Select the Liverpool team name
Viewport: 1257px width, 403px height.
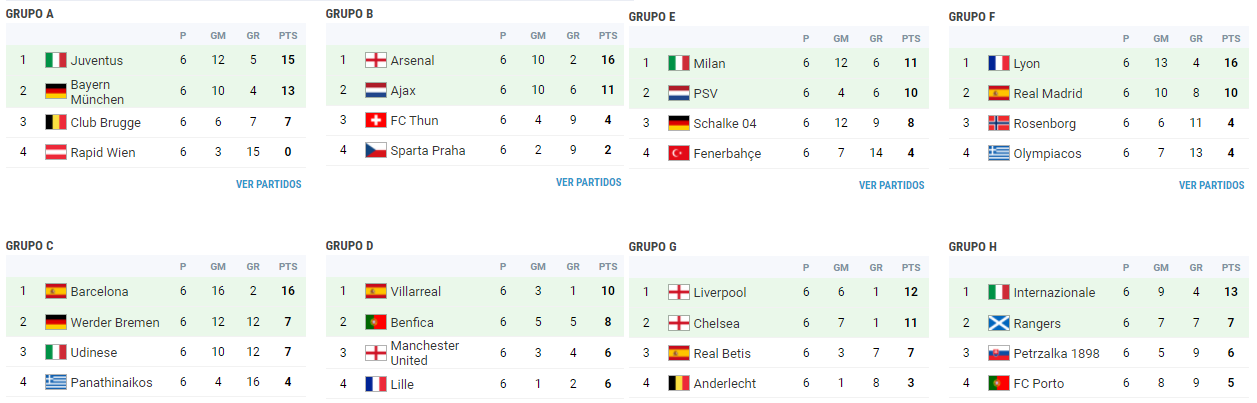click(x=719, y=293)
